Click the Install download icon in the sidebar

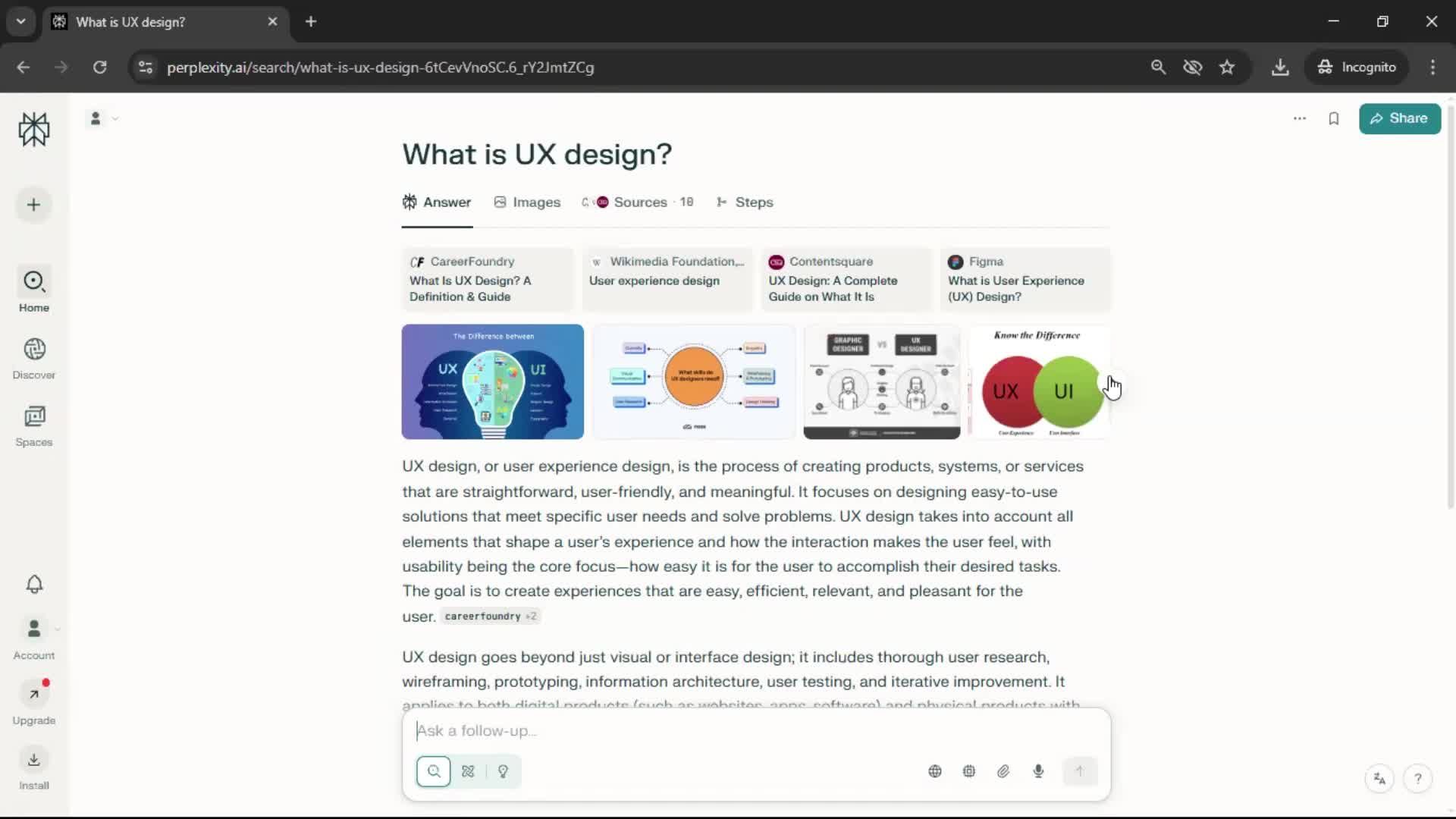click(x=34, y=761)
